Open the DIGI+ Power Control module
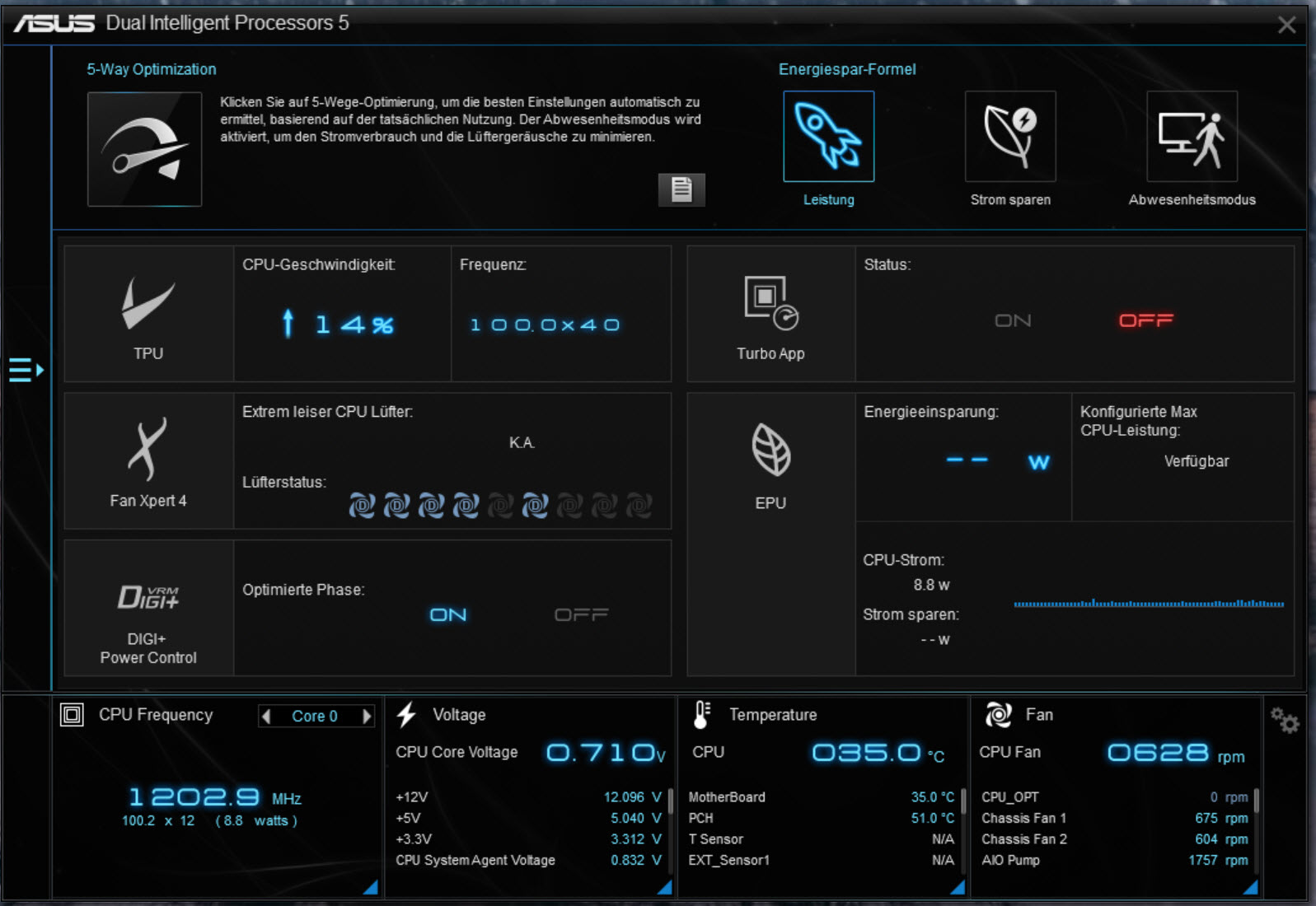This screenshot has height=906, width=1316. click(x=148, y=608)
